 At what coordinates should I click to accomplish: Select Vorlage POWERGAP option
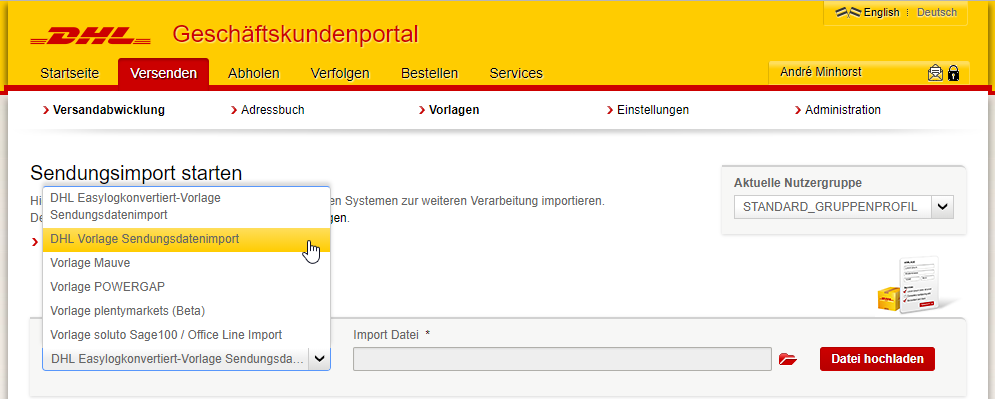187,287
